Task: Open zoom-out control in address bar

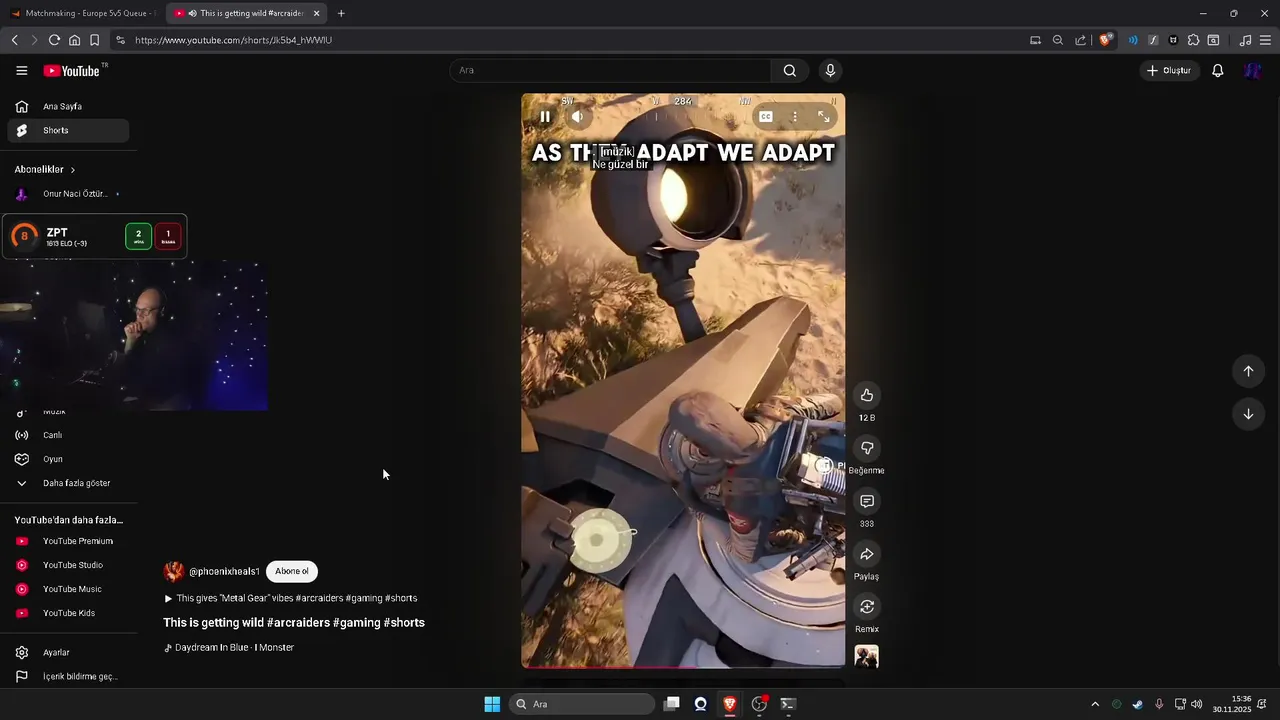Action: [x=1058, y=40]
